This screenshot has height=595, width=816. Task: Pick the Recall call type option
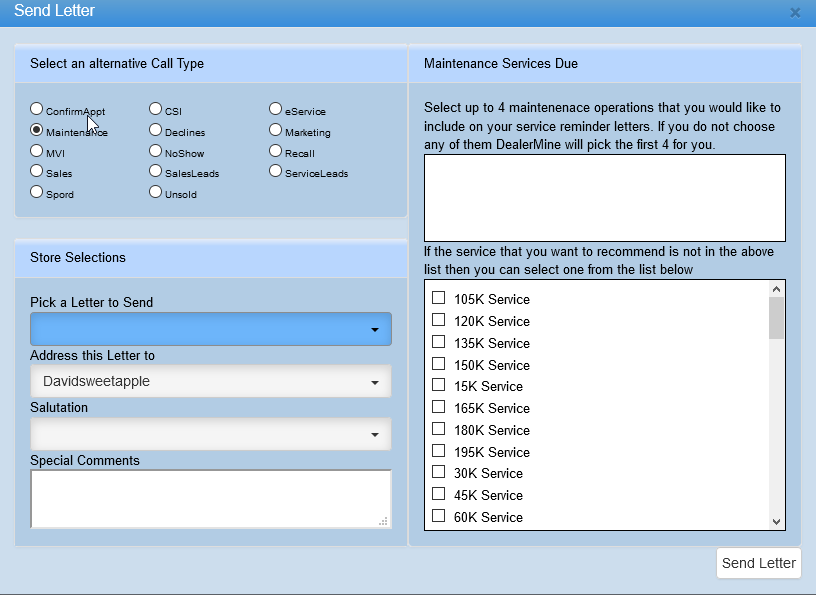[x=276, y=151]
